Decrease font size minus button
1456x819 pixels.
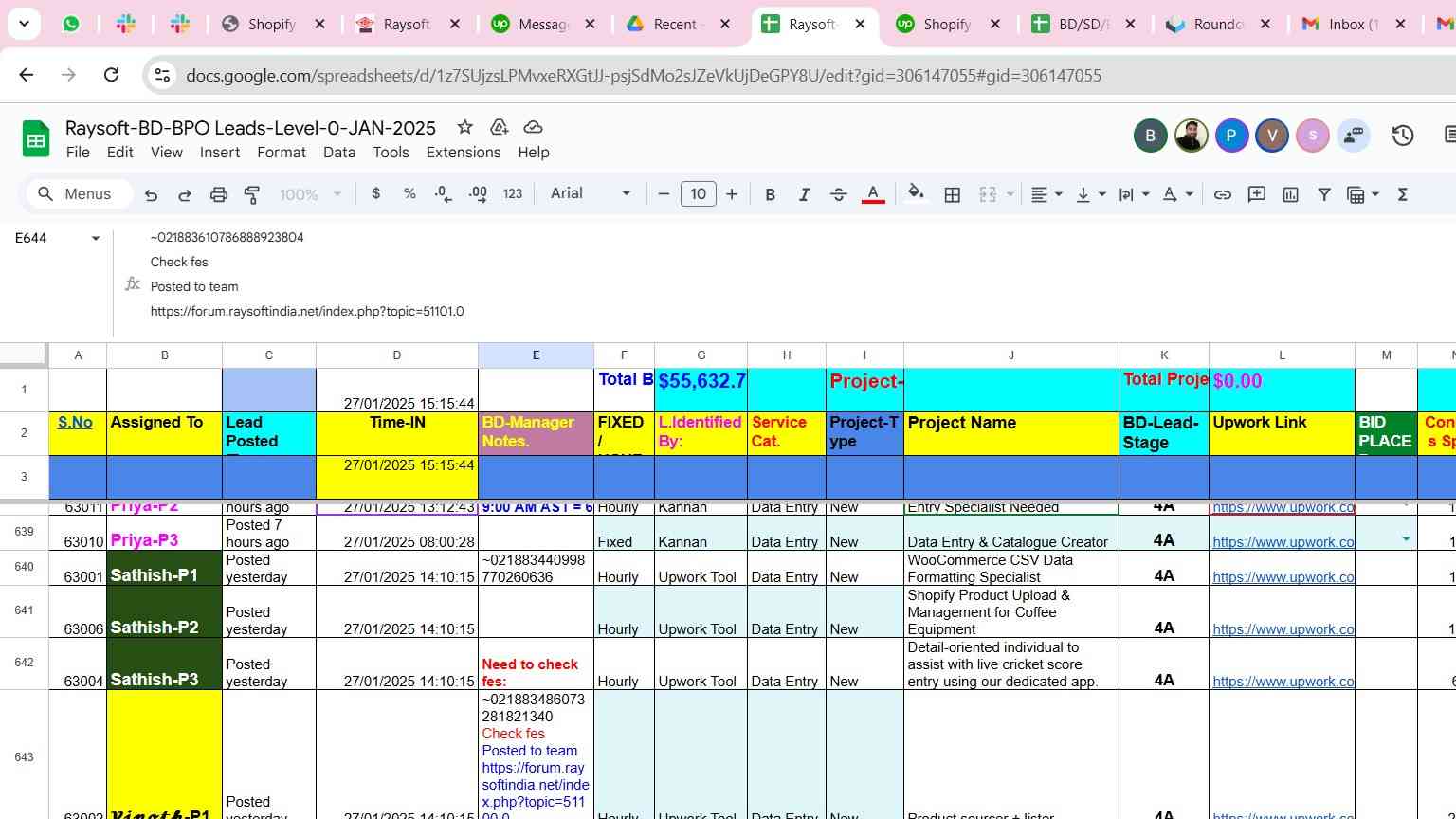point(664,194)
